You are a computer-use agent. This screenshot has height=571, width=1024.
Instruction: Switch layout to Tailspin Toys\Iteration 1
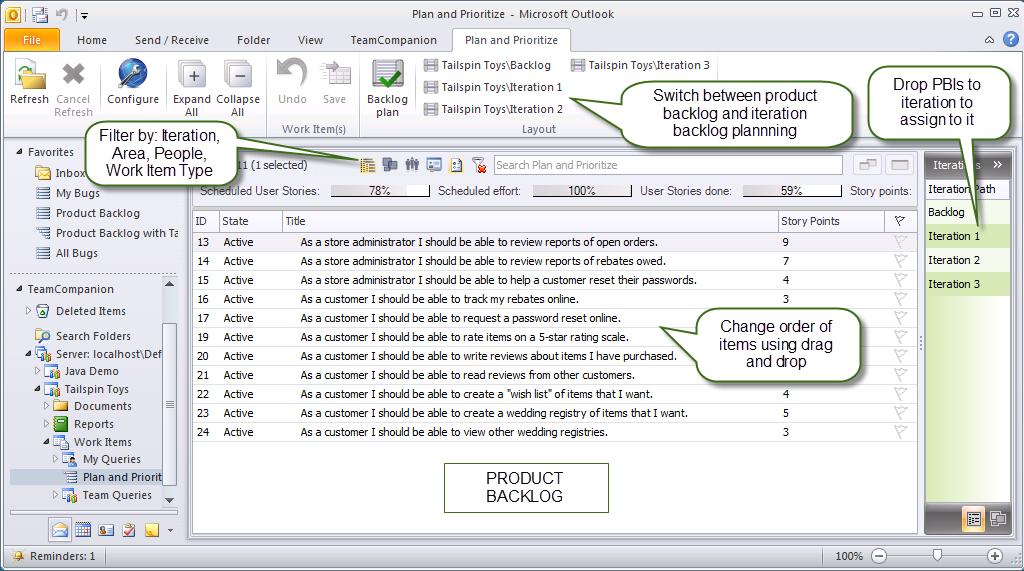click(493, 87)
